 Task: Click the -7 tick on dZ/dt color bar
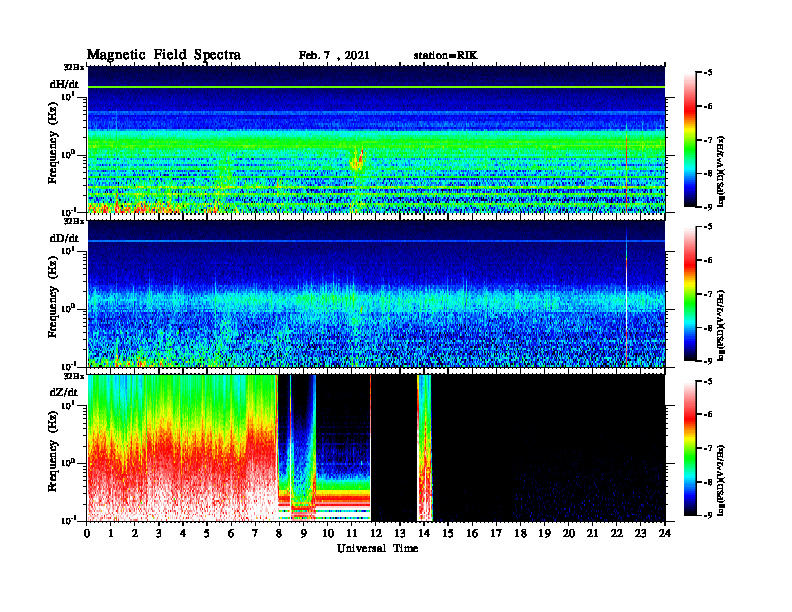(x=708, y=448)
